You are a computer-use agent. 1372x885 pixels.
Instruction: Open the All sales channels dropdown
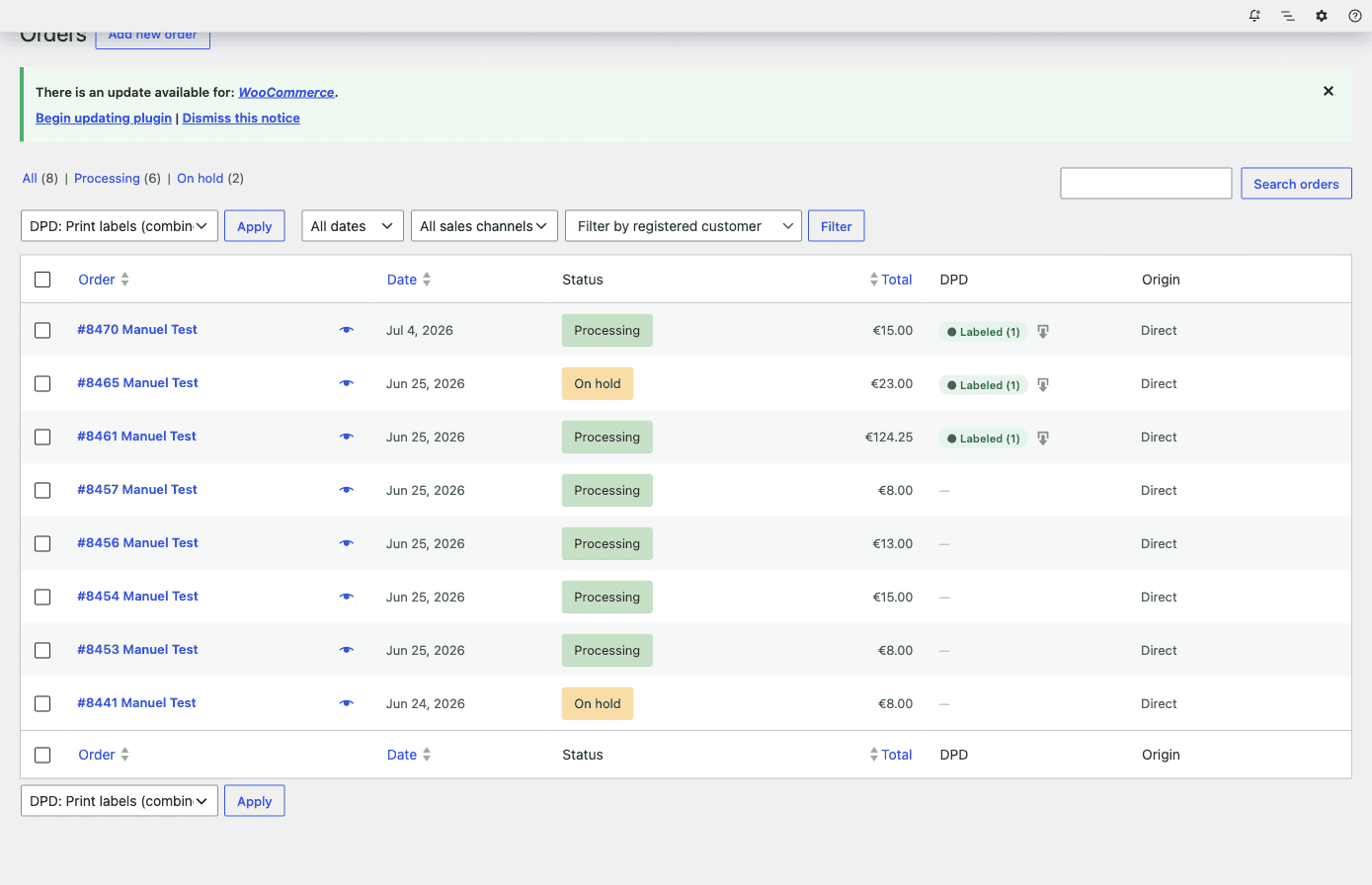pos(484,226)
